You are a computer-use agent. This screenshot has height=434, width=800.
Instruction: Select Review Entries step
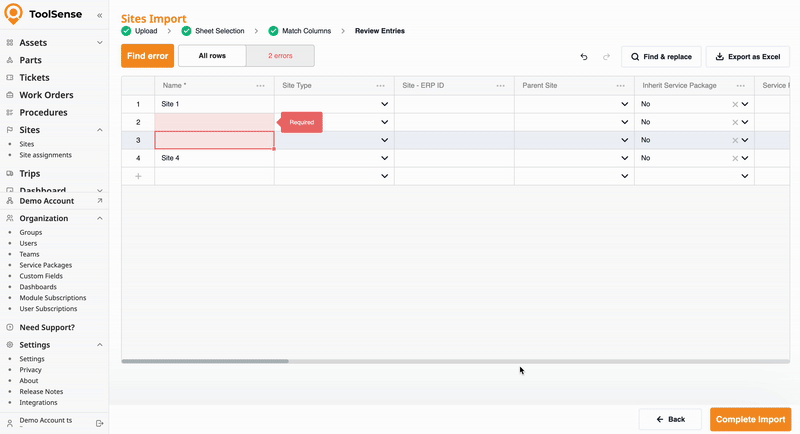pyautogui.click(x=380, y=31)
